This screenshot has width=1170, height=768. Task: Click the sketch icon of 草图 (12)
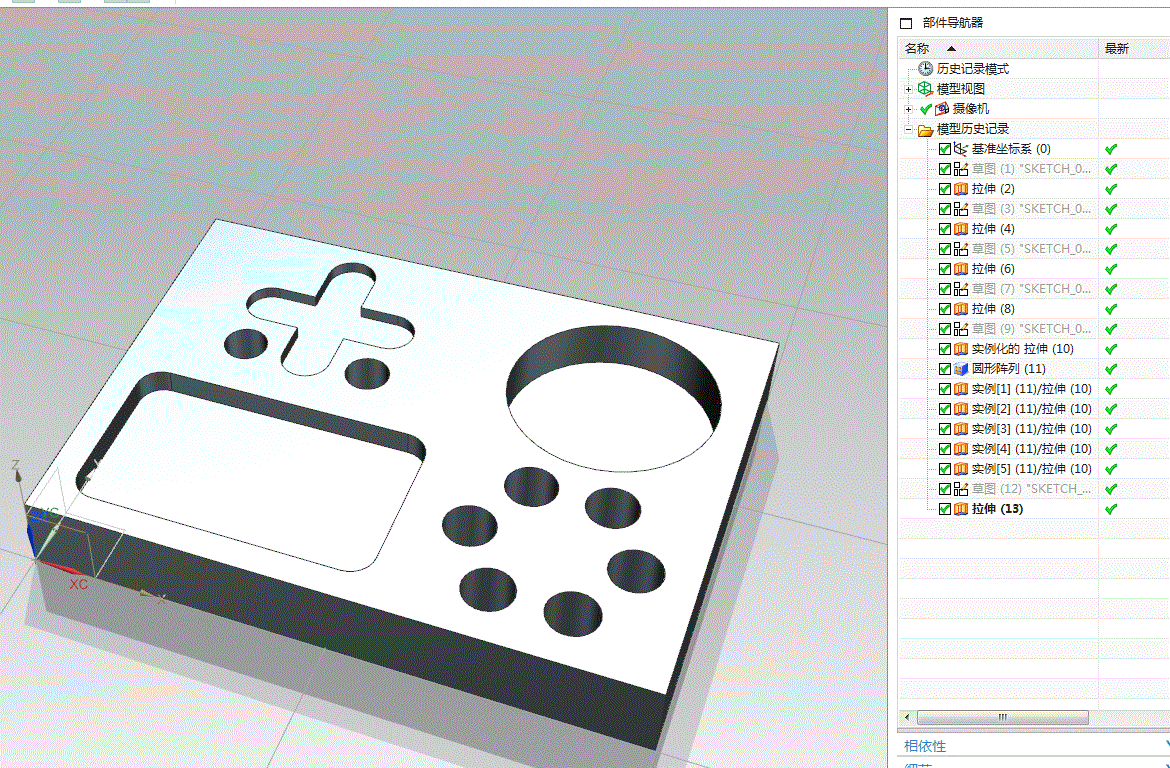click(961, 489)
